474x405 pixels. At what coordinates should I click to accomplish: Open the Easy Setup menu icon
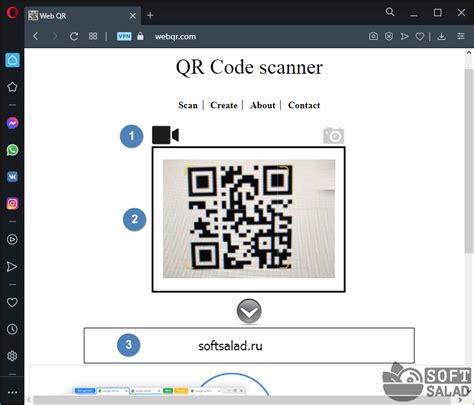click(x=461, y=36)
